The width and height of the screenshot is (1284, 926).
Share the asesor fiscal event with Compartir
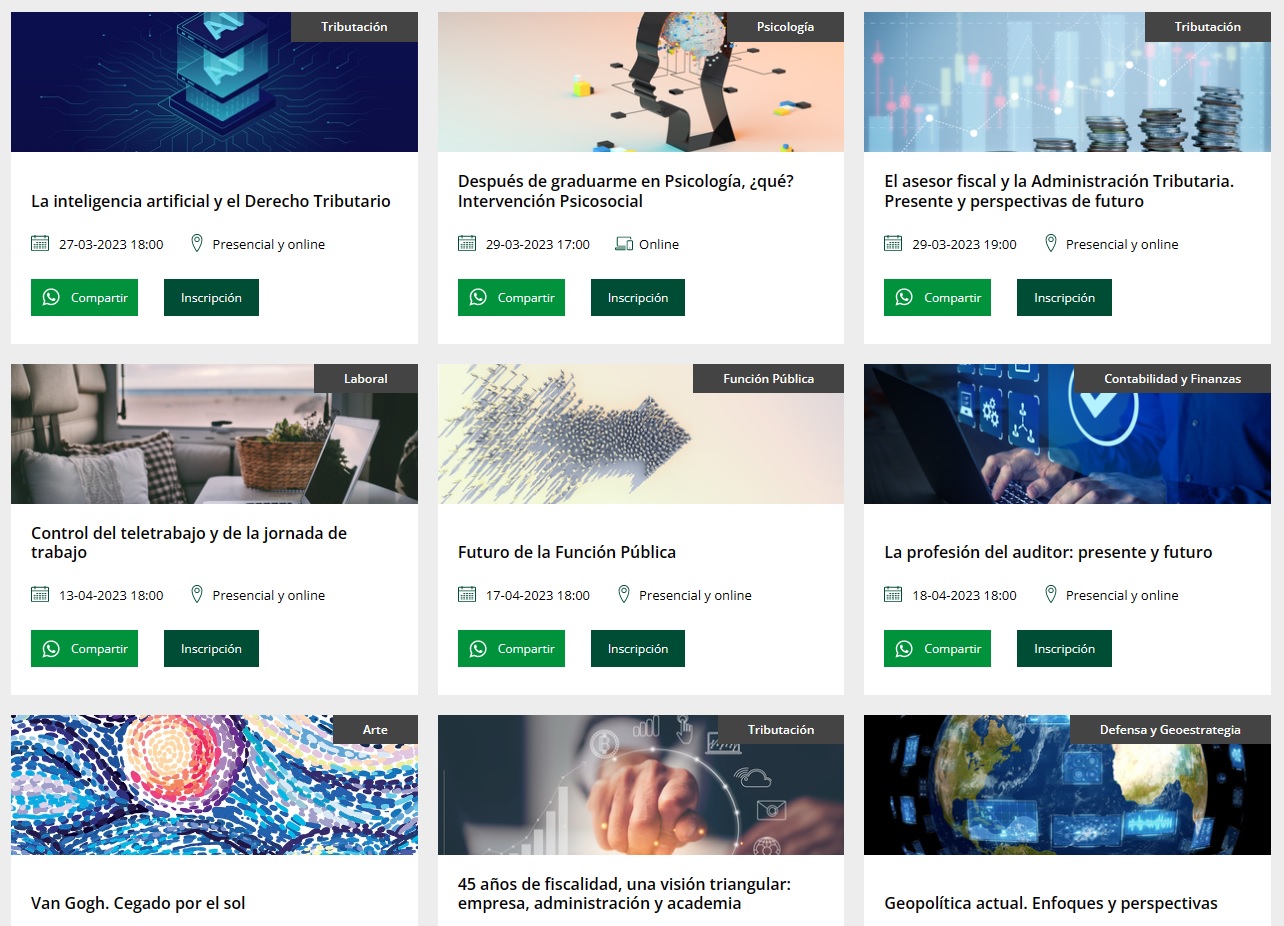coord(937,298)
